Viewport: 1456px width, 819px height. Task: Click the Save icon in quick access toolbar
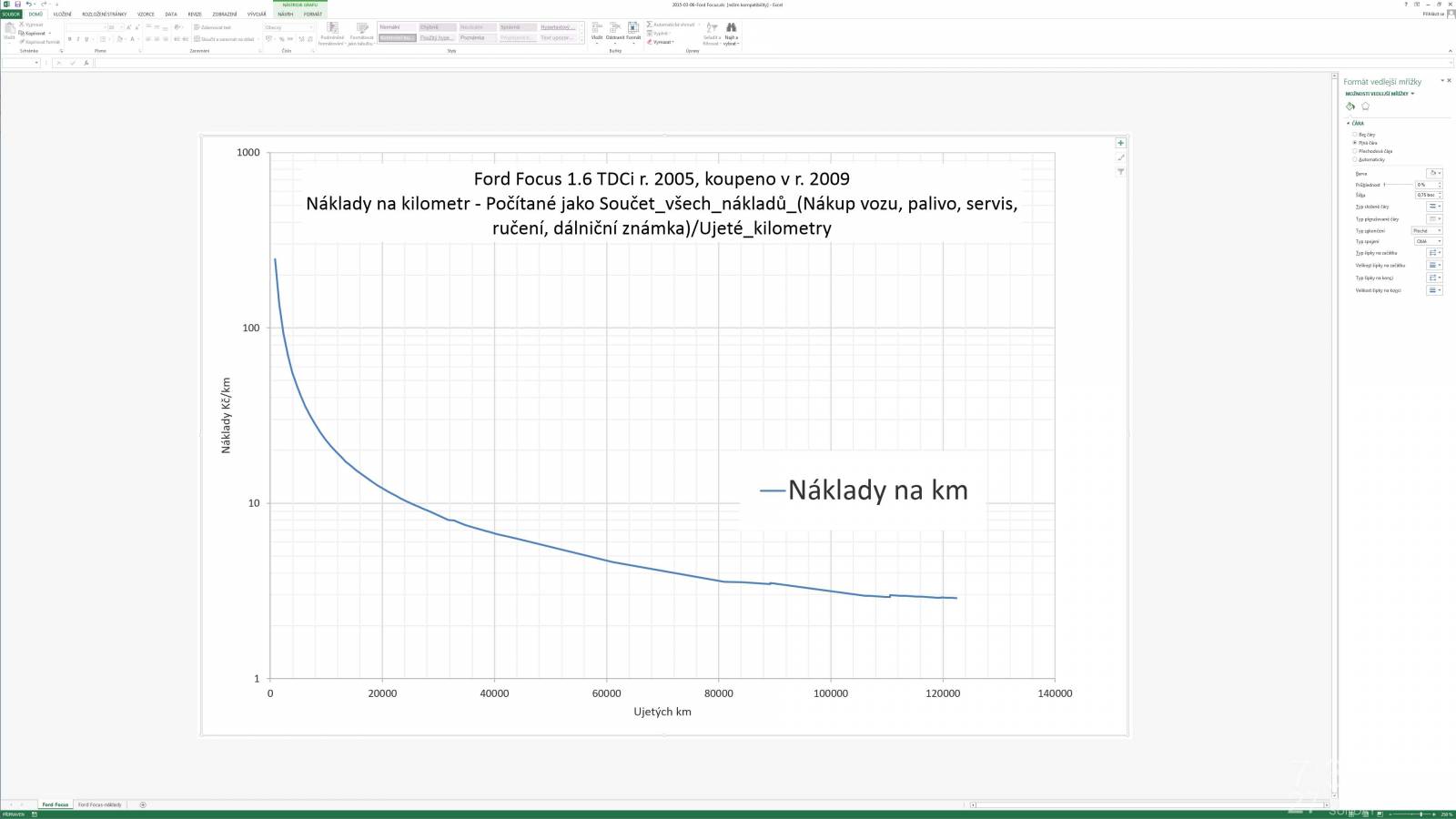pos(17,4)
